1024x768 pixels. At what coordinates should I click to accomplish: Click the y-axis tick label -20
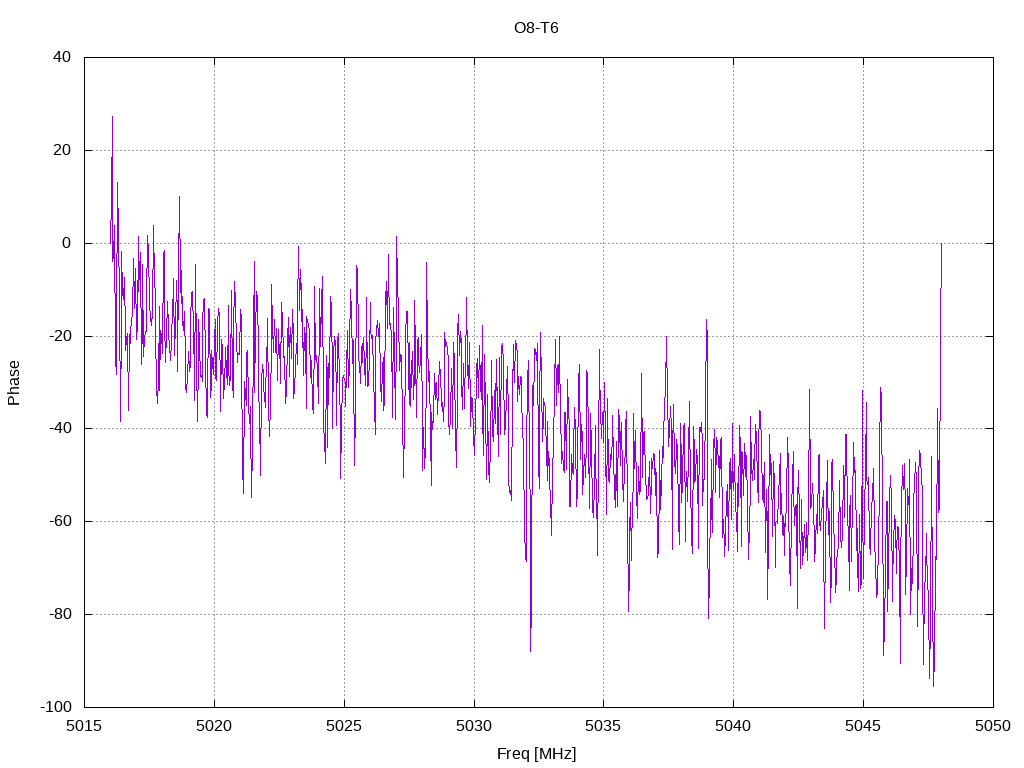pos(59,336)
